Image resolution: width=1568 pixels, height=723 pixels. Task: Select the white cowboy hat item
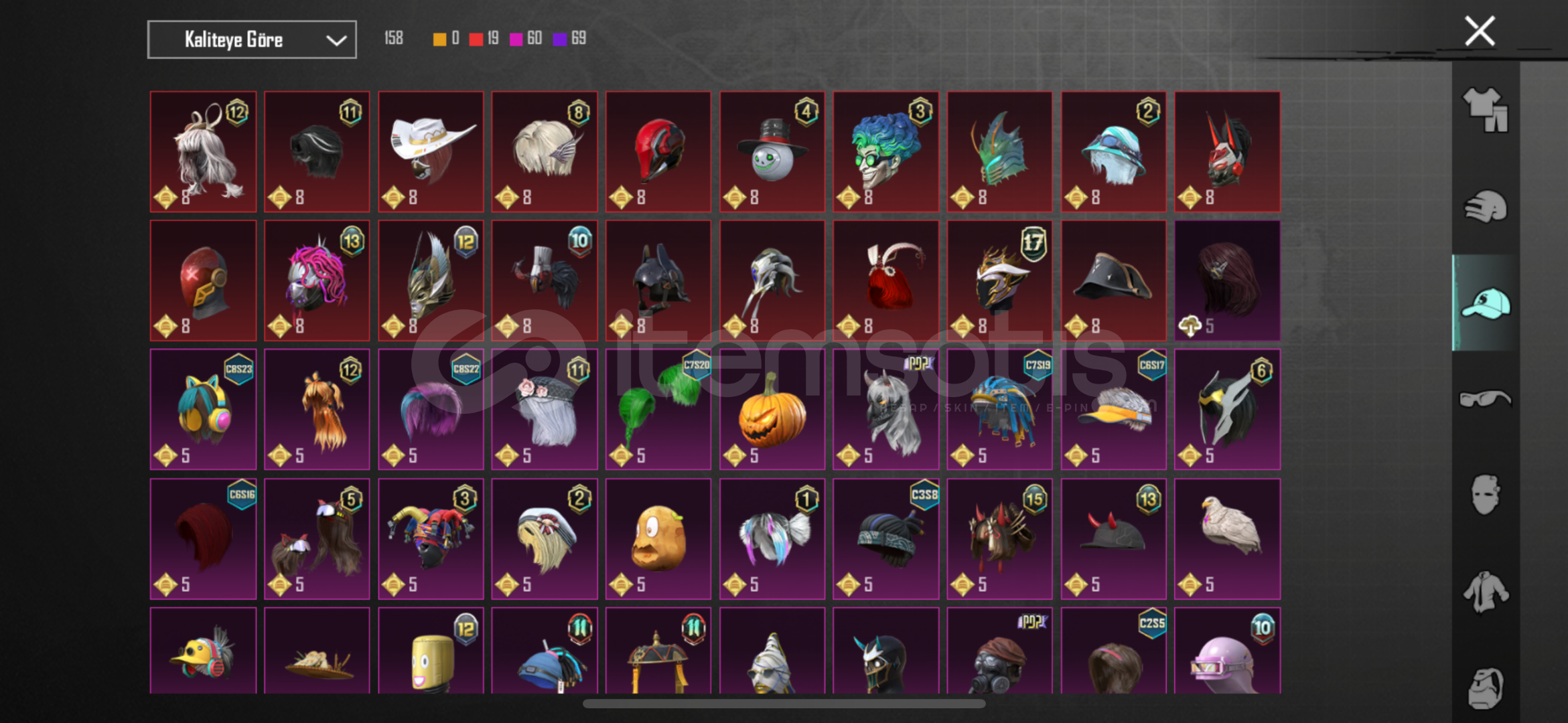pos(431,151)
